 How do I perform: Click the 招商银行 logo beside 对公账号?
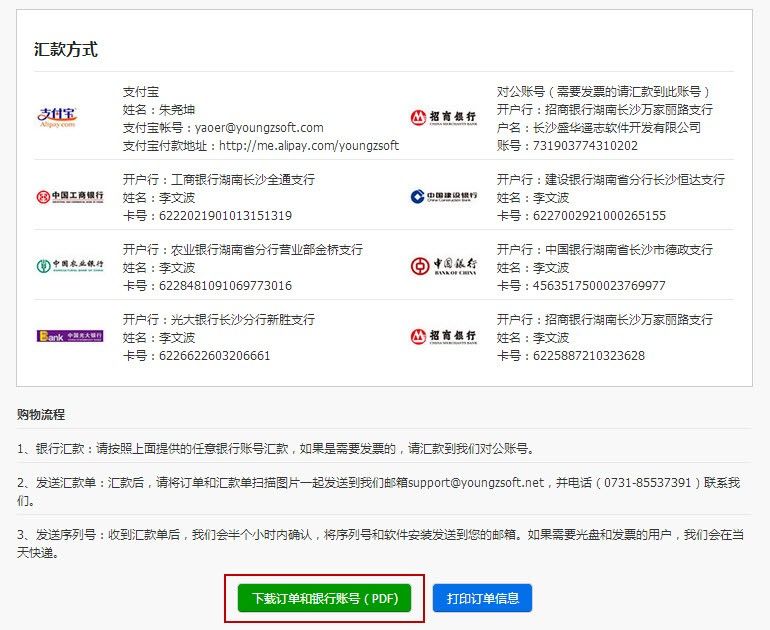(443, 117)
